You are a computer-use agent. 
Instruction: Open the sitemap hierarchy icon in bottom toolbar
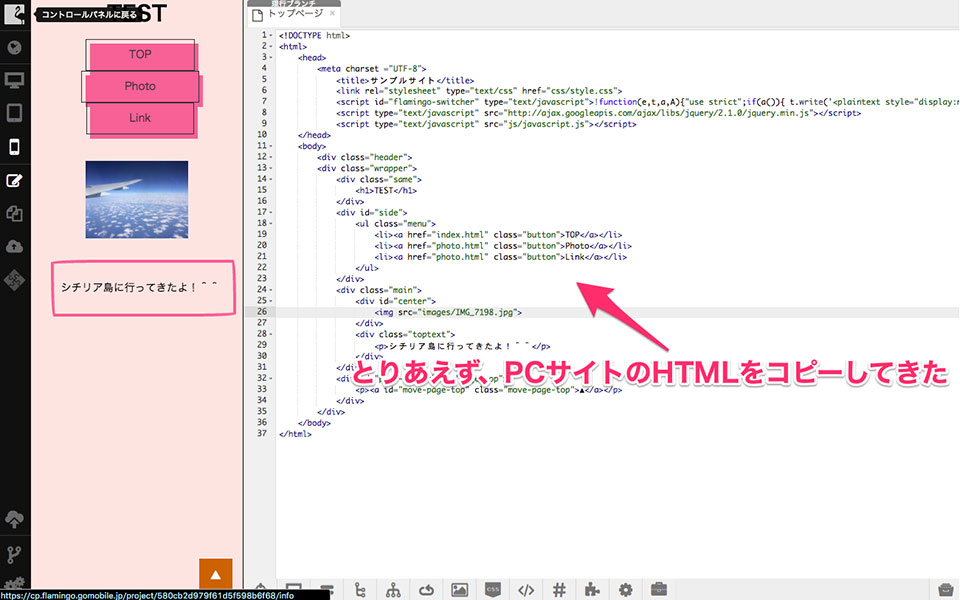point(393,590)
